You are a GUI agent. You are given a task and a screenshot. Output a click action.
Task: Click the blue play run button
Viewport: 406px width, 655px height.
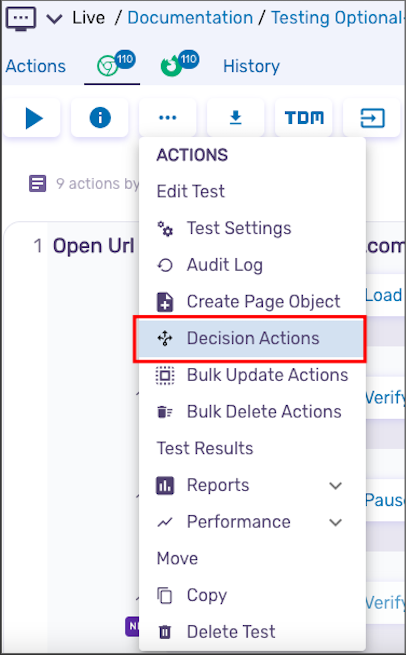(32, 118)
